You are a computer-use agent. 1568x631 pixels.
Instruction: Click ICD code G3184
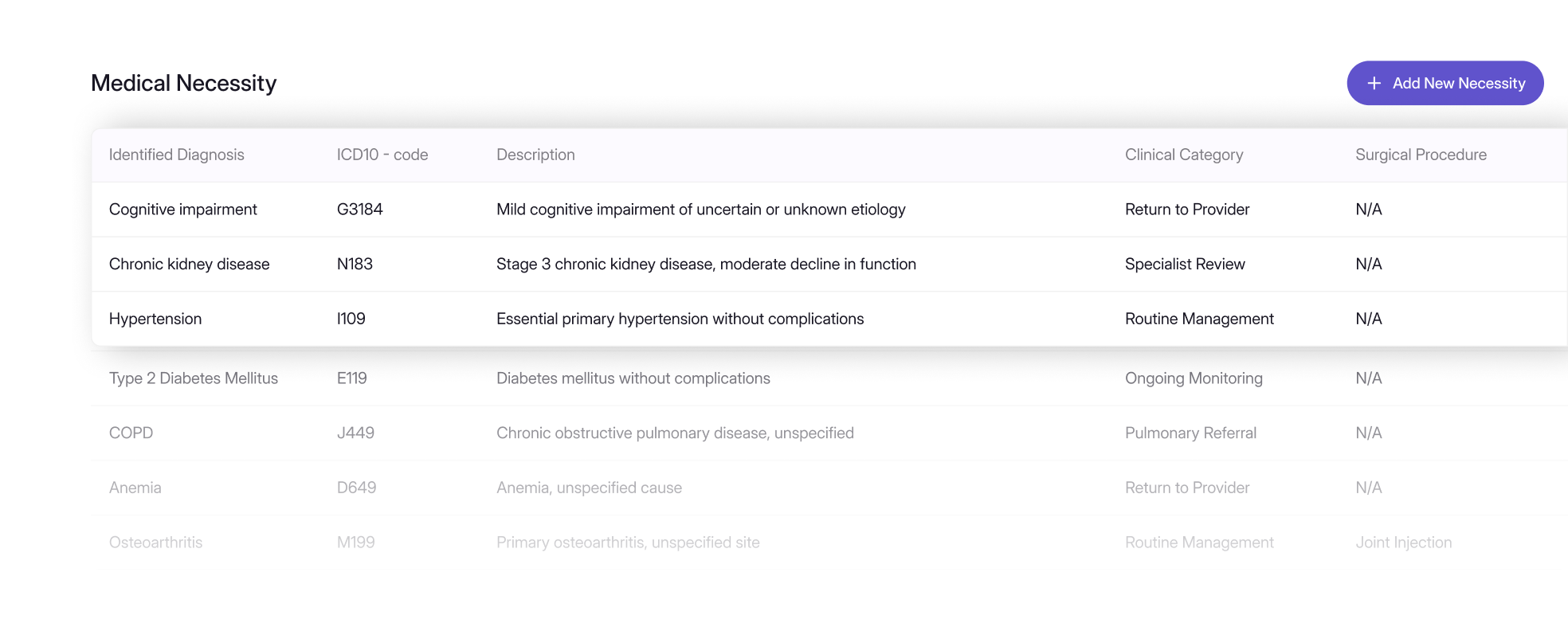[360, 210]
